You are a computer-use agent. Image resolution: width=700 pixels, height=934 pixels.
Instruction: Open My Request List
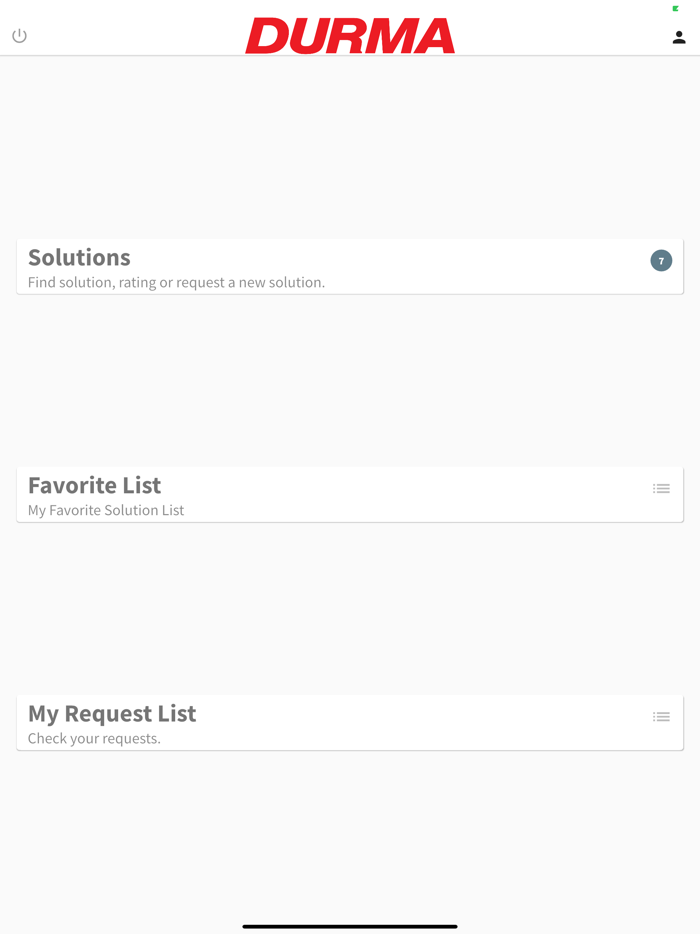[x=350, y=722]
